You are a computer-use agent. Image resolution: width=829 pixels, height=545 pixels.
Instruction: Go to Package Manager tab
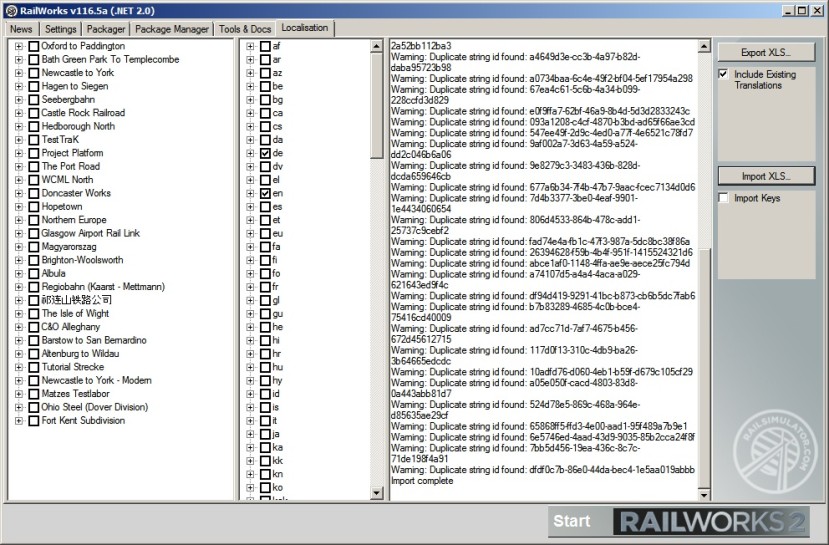click(172, 29)
